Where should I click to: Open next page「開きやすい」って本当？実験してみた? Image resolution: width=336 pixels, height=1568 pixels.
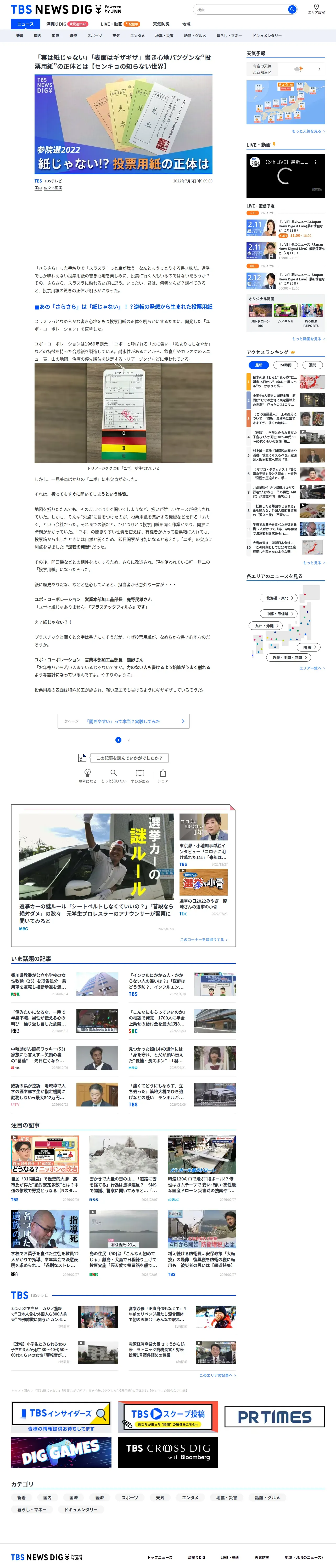coord(123,721)
